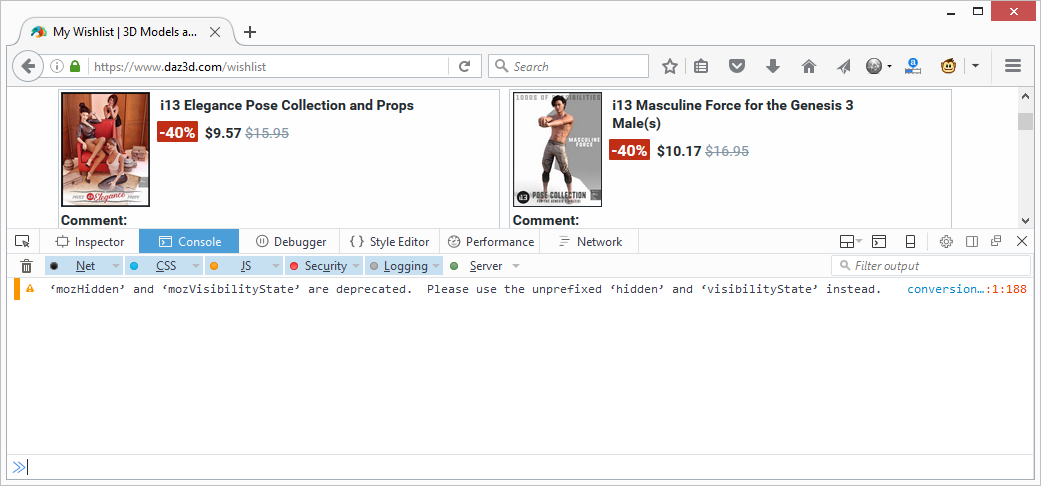Switch to the Network tab
Screen dimensions: 1041x486
click(x=590, y=242)
